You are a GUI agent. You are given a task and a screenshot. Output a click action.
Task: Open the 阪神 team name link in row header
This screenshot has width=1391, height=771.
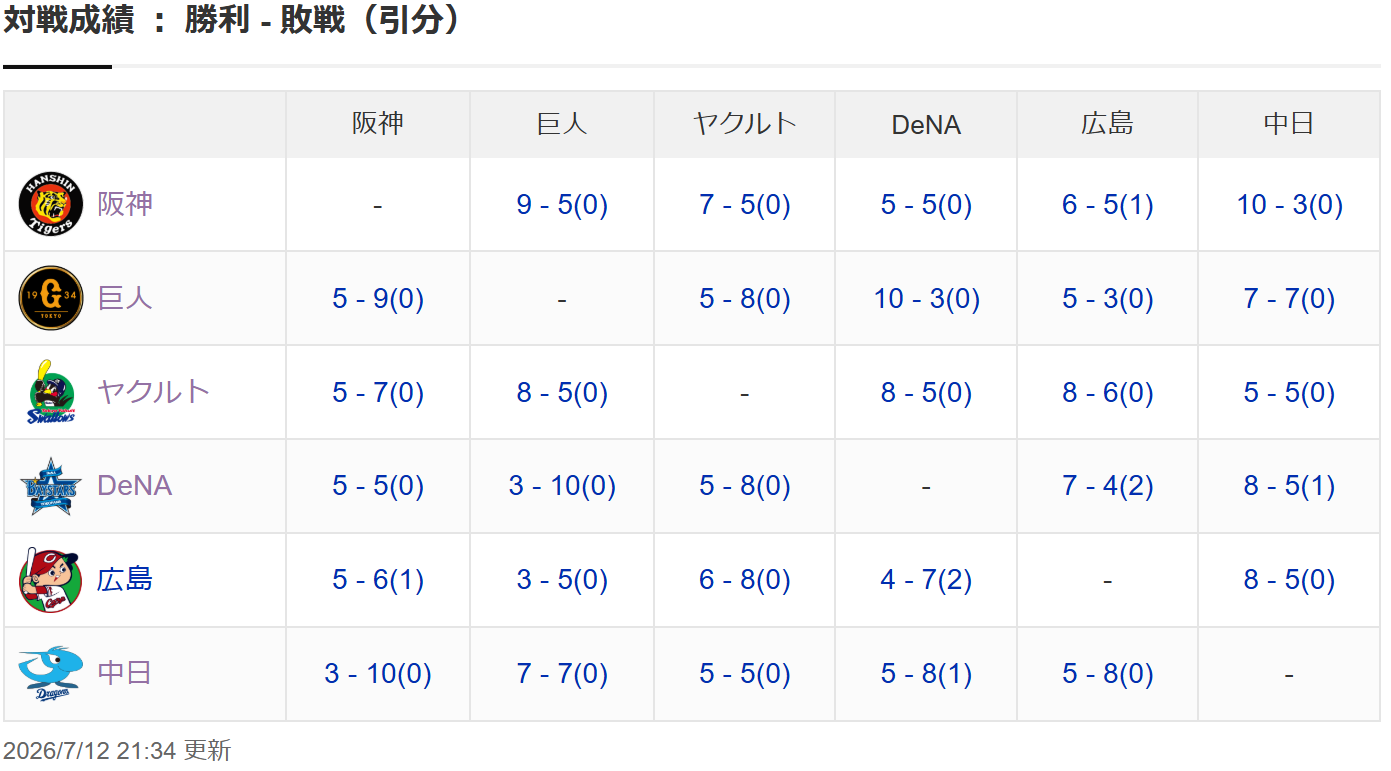125,204
